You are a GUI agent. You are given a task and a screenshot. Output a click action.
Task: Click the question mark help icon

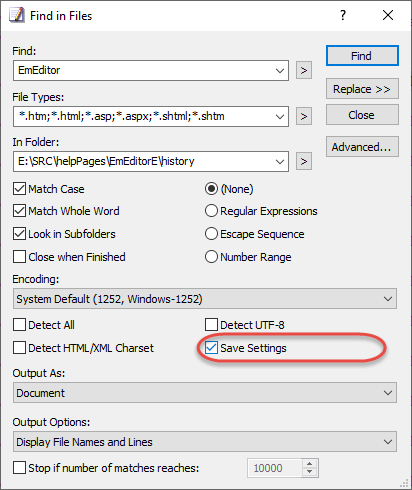[343, 15]
